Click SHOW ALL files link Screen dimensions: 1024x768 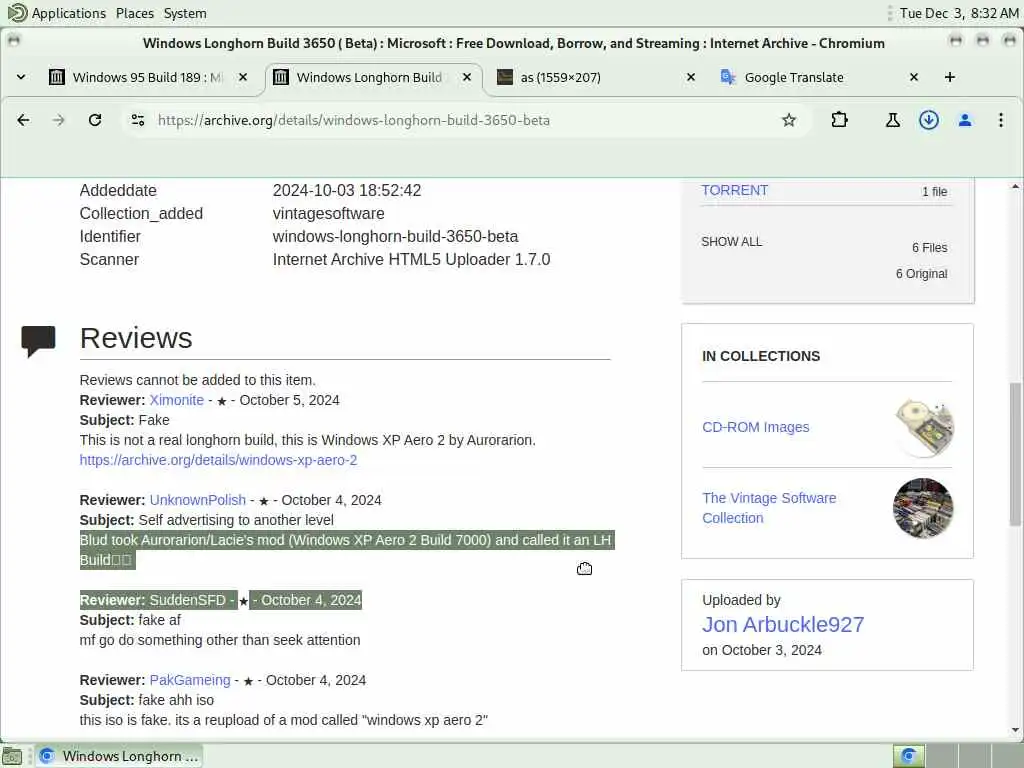[x=731, y=242]
